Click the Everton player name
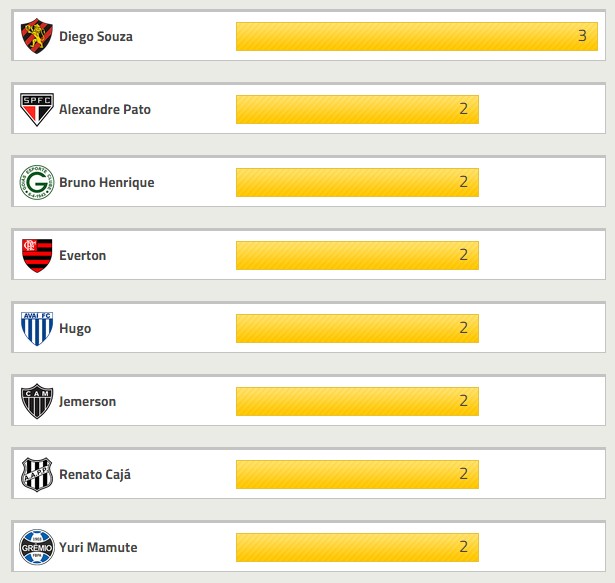Viewport: 615px width, 583px height. (x=83, y=256)
